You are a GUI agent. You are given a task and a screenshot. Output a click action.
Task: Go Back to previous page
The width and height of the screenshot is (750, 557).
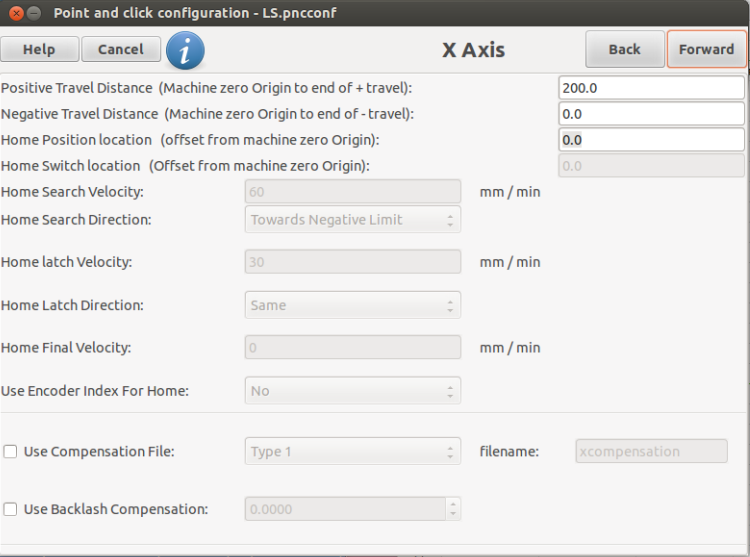click(625, 49)
